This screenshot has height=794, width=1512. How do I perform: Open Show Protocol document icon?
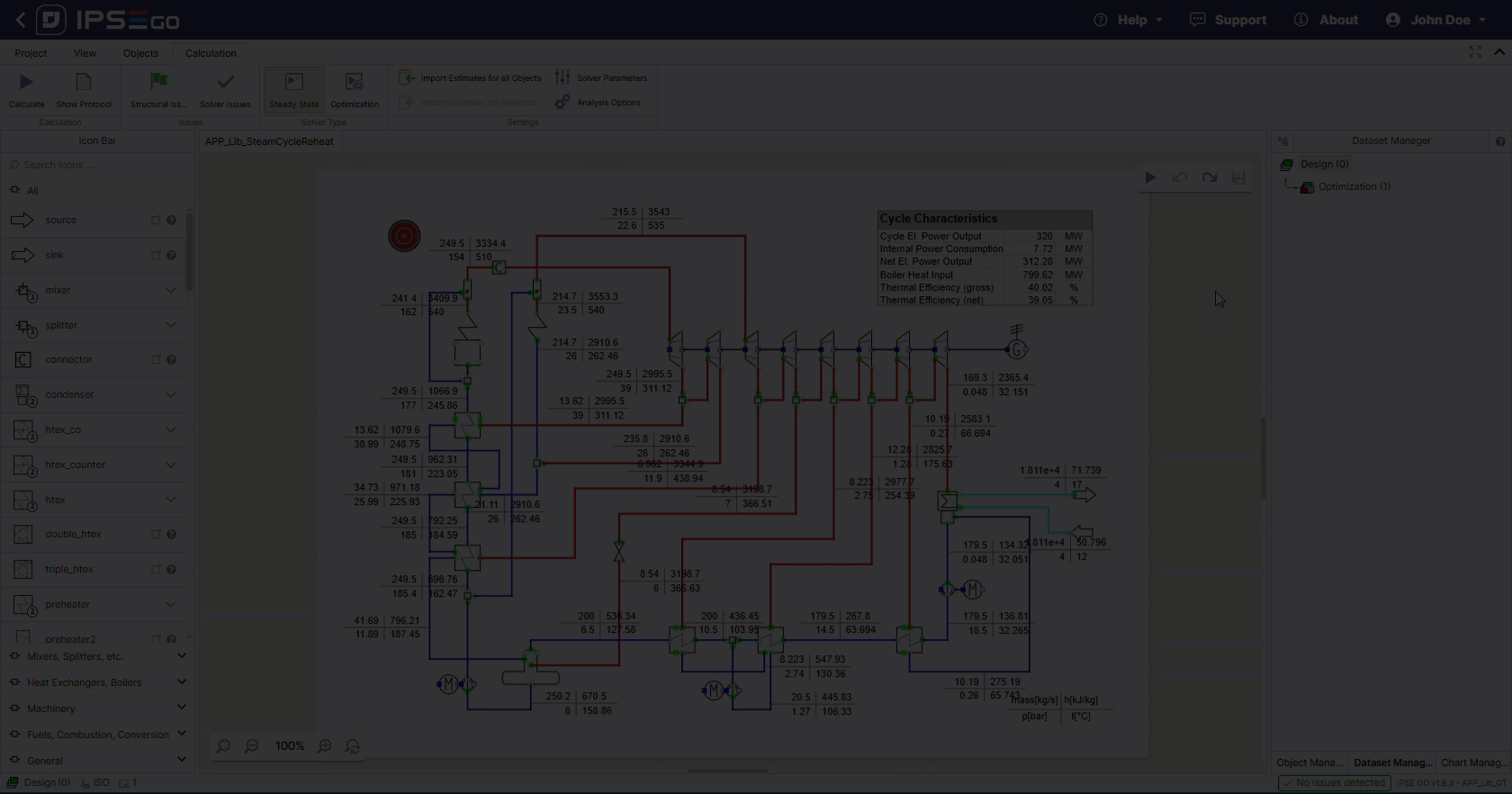point(84,83)
